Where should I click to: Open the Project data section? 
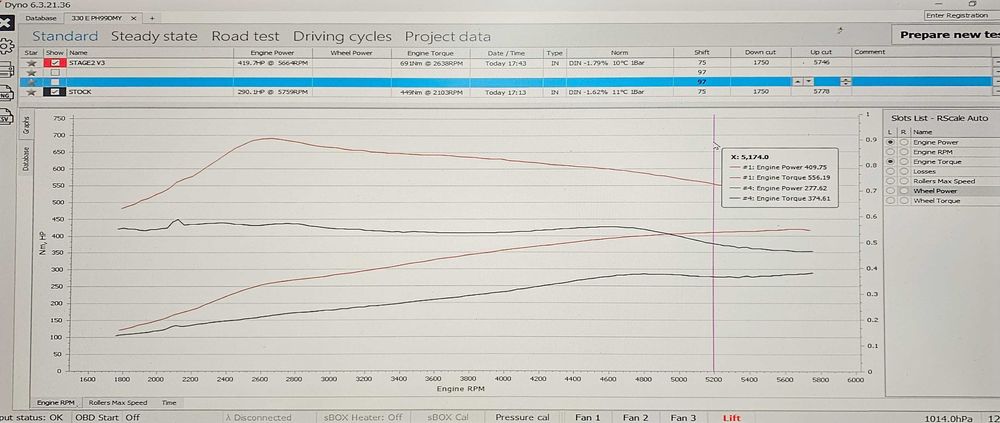[448, 36]
